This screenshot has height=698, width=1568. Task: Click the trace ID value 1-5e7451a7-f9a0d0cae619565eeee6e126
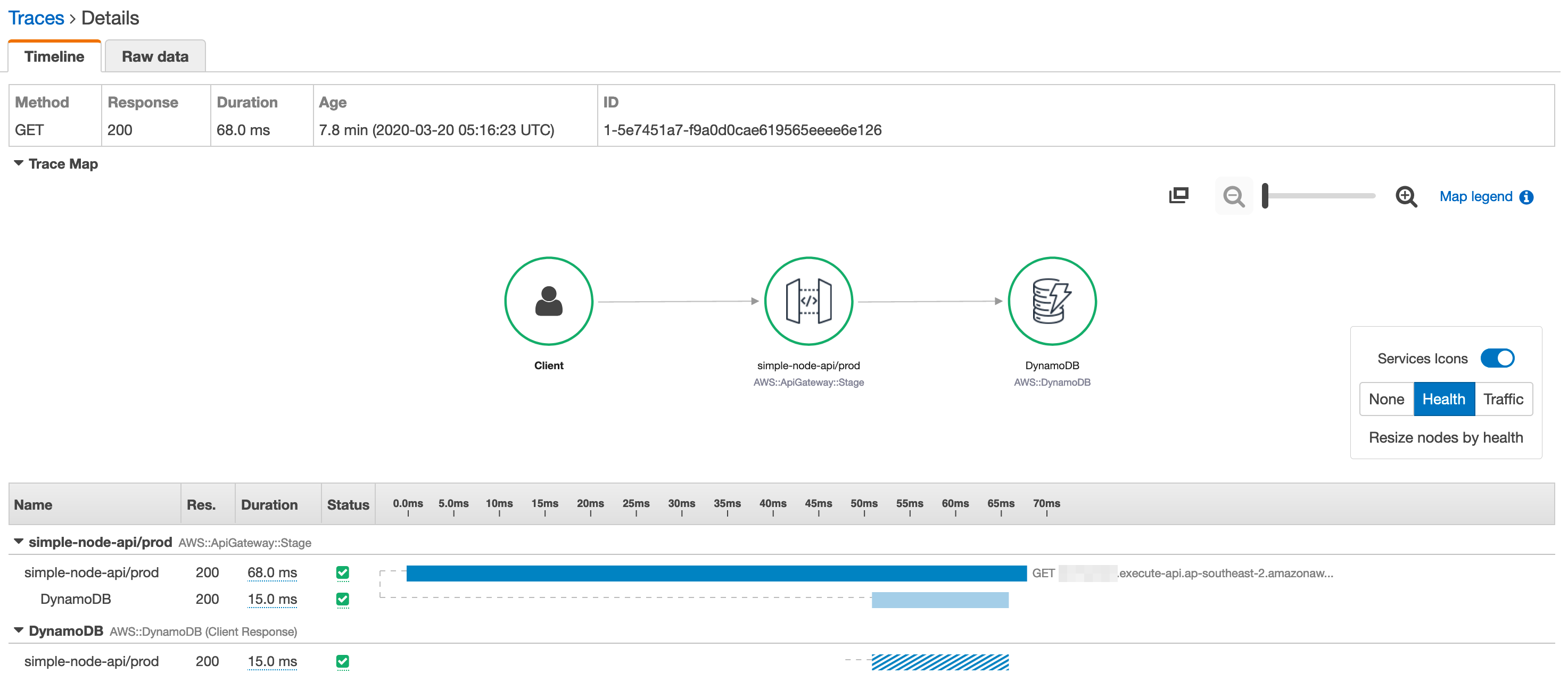click(742, 130)
